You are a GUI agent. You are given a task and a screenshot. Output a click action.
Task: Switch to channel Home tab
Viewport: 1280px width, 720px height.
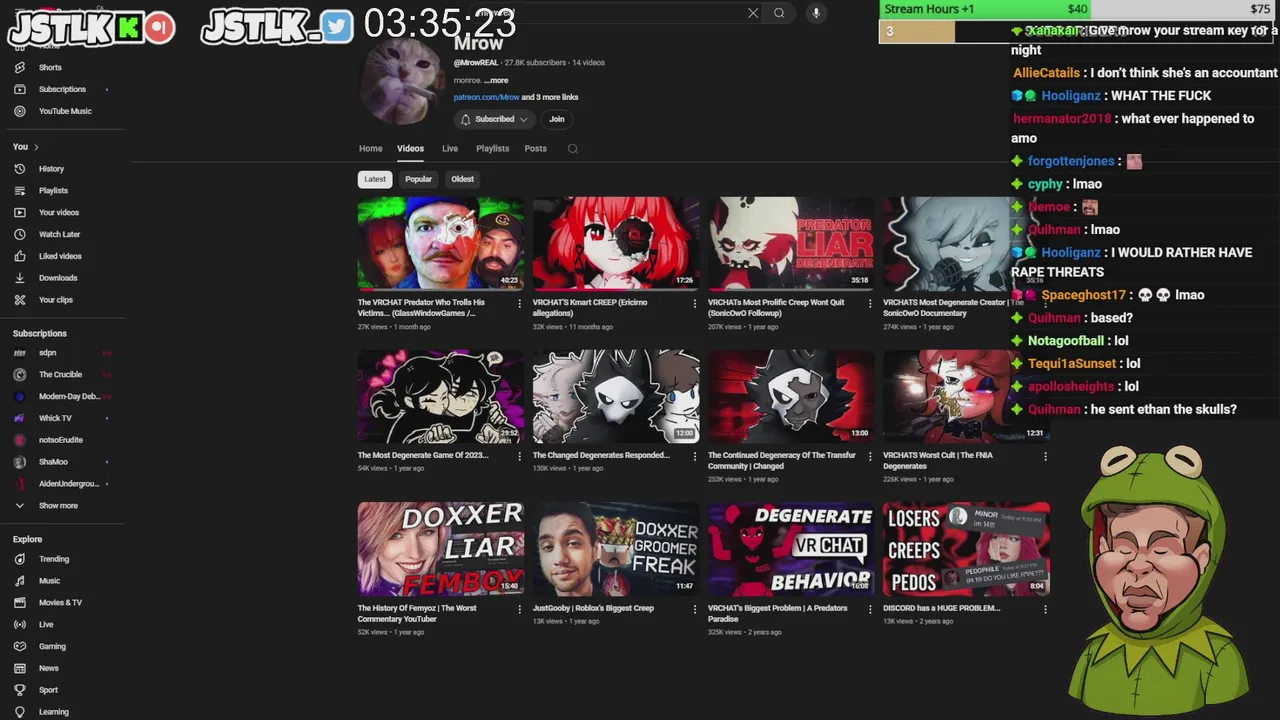370,149
